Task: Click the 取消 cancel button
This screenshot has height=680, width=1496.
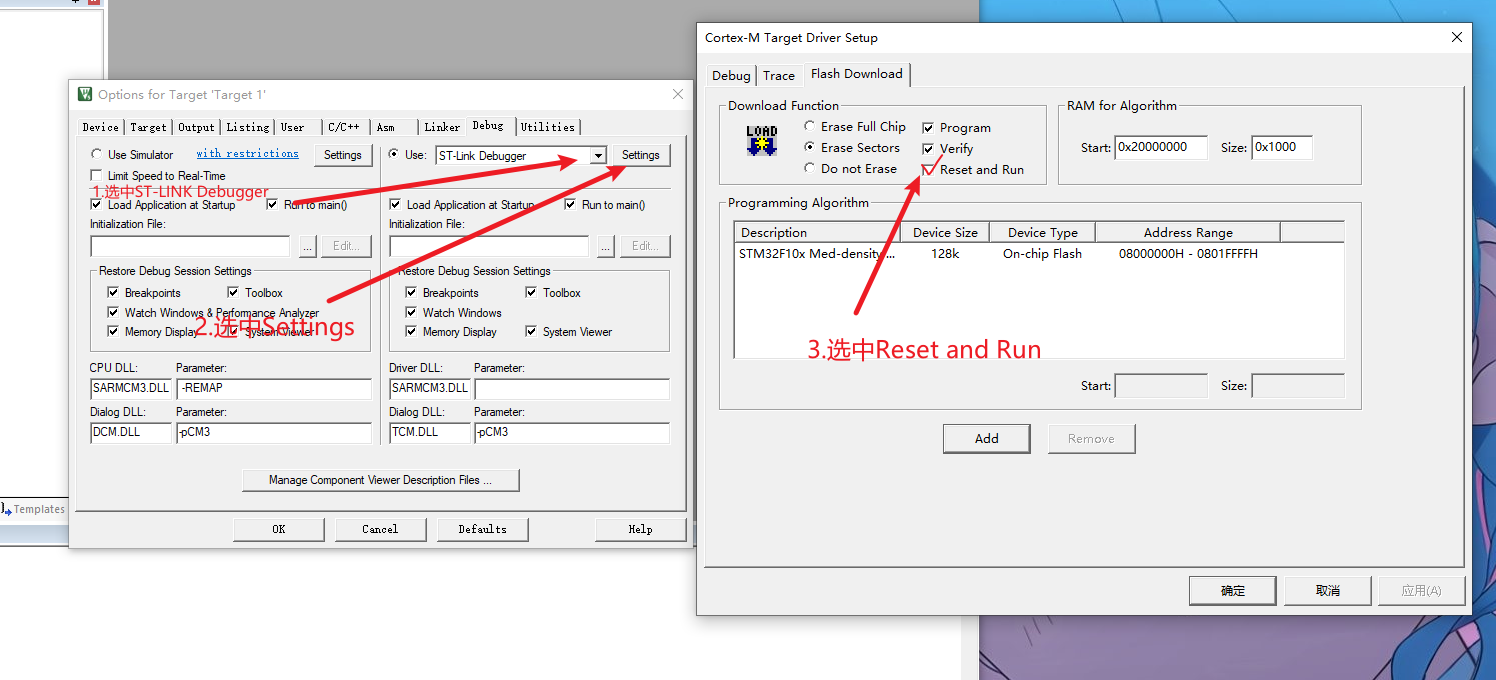Action: click(x=1327, y=590)
